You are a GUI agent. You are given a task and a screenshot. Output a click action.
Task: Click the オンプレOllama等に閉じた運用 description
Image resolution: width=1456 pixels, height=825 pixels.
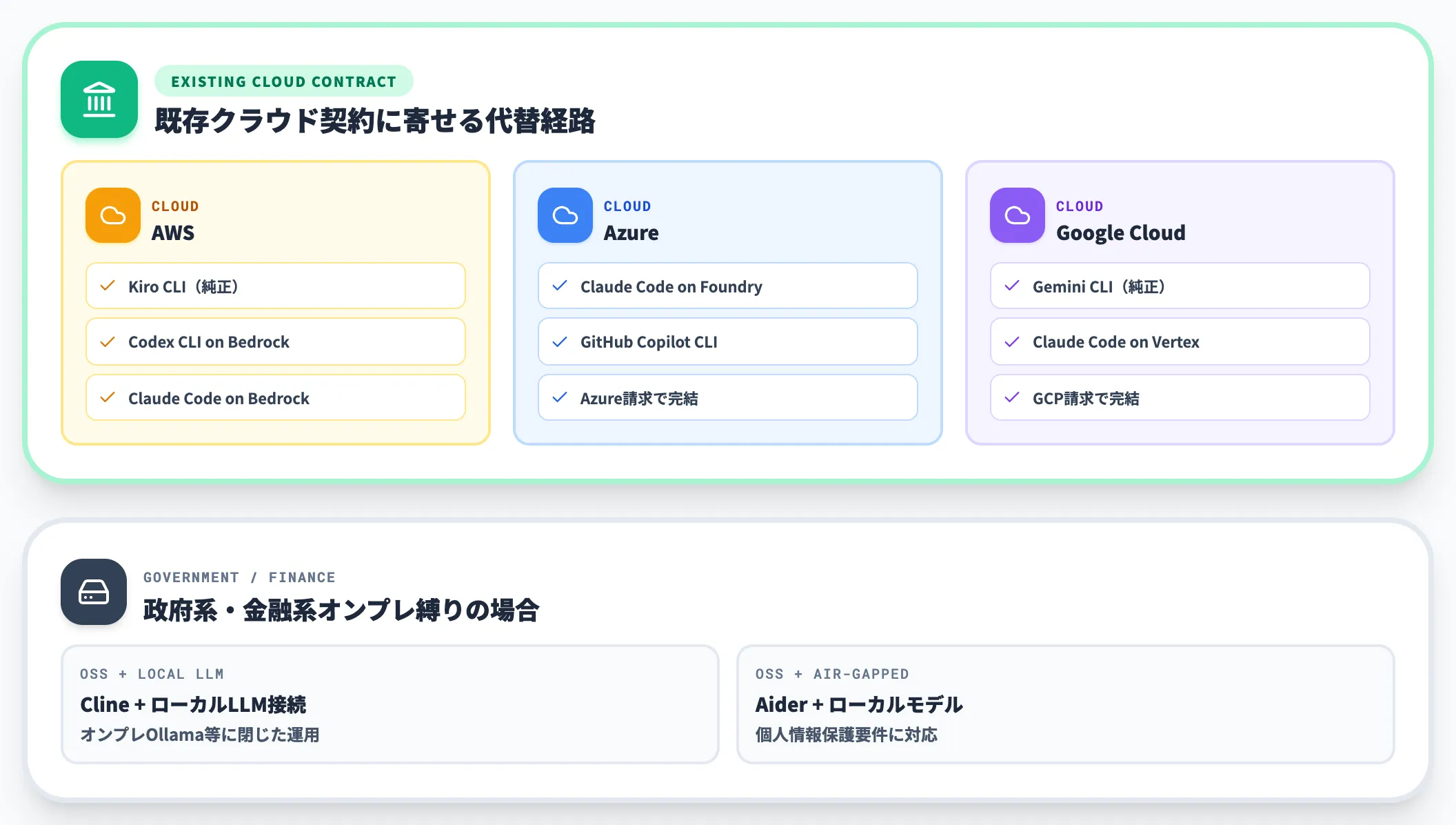200,735
